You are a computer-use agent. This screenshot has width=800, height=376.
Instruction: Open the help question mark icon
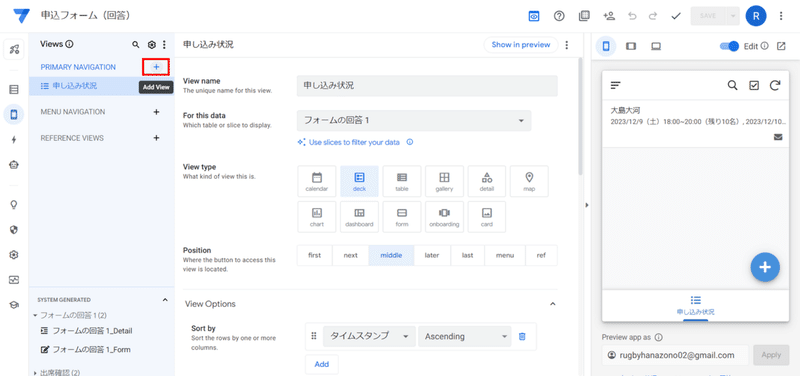point(559,16)
